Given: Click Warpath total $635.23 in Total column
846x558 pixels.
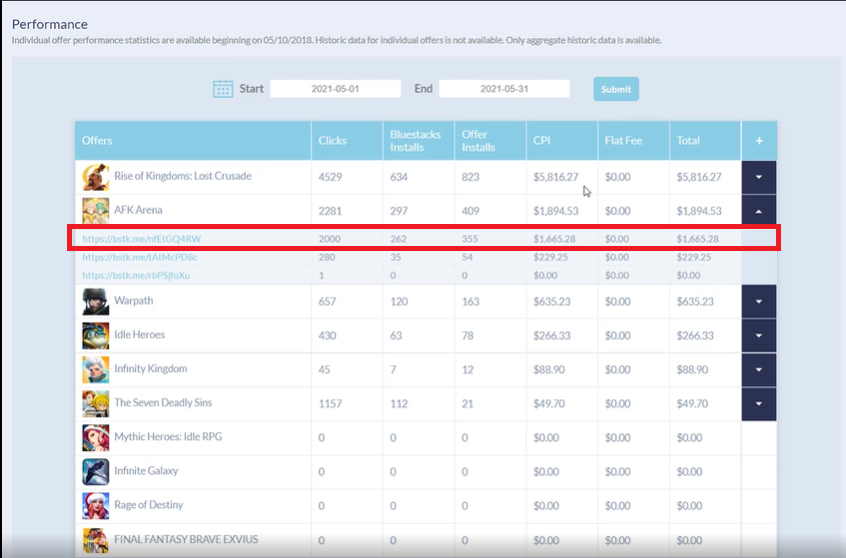Looking at the screenshot, I should point(695,302).
